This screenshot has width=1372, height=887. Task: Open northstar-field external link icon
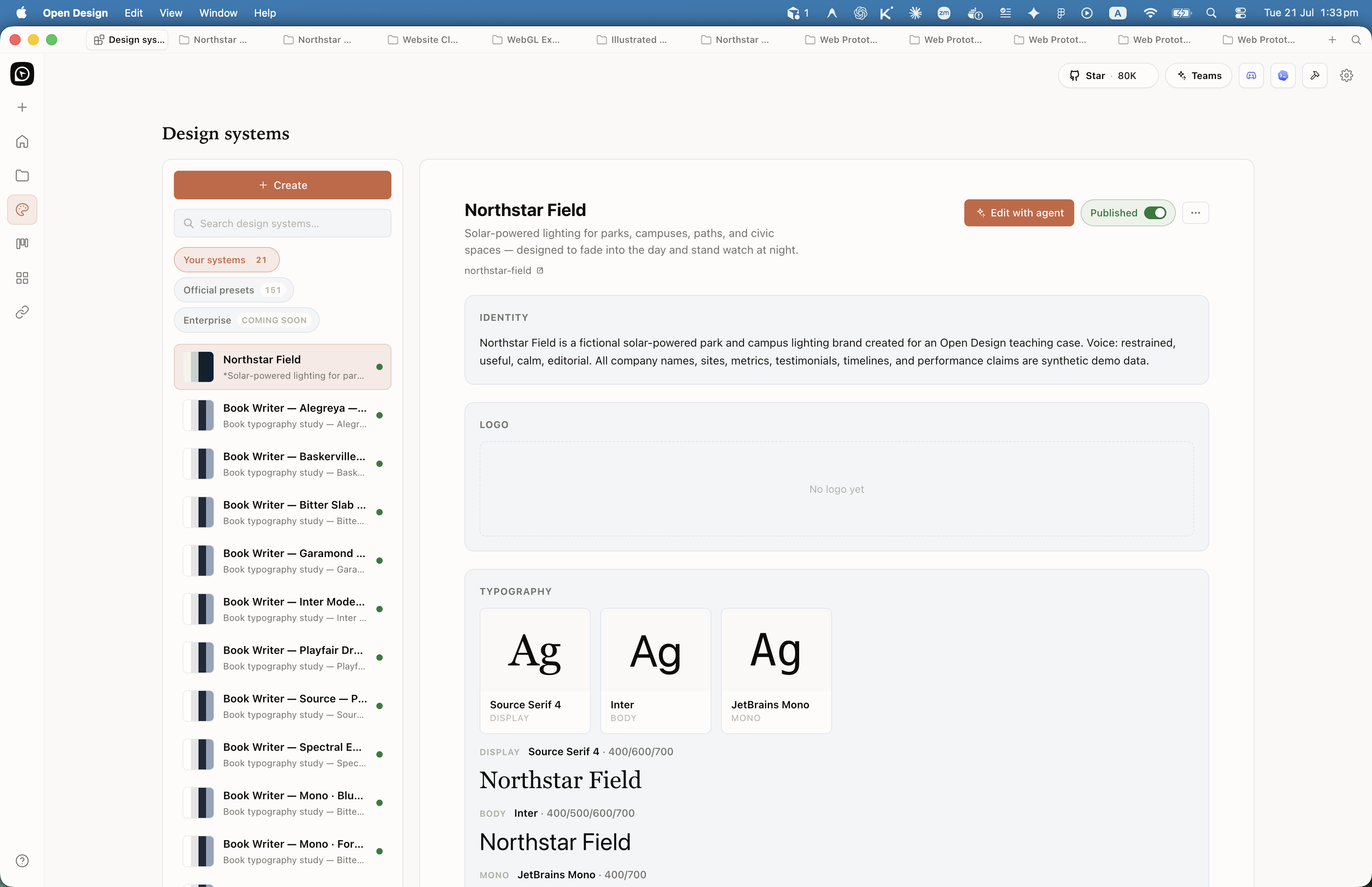point(540,271)
